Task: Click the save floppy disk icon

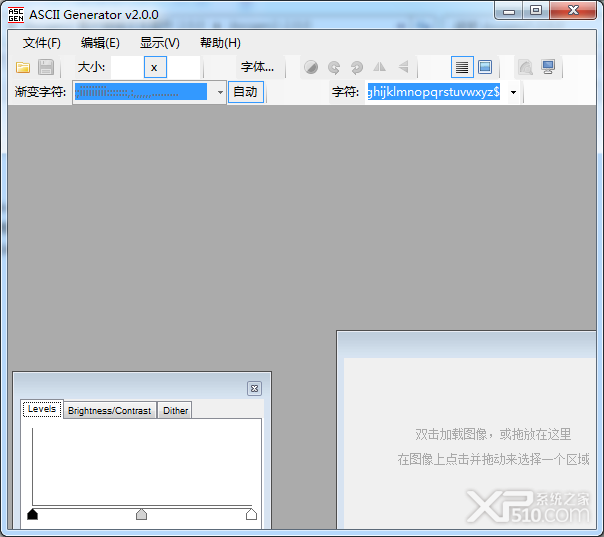Action: tap(46, 67)
